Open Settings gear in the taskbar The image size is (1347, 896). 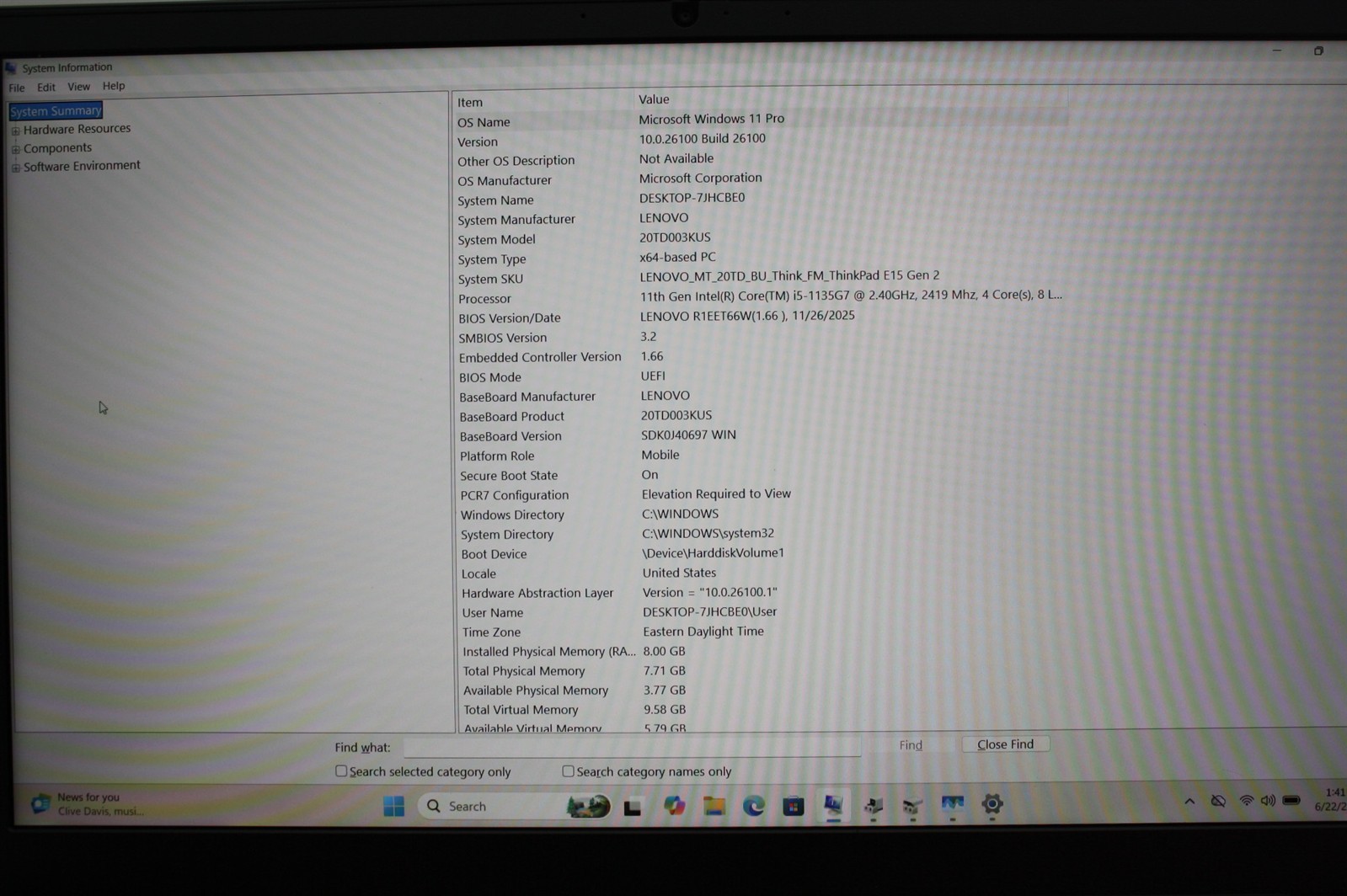tap(992, 804)
